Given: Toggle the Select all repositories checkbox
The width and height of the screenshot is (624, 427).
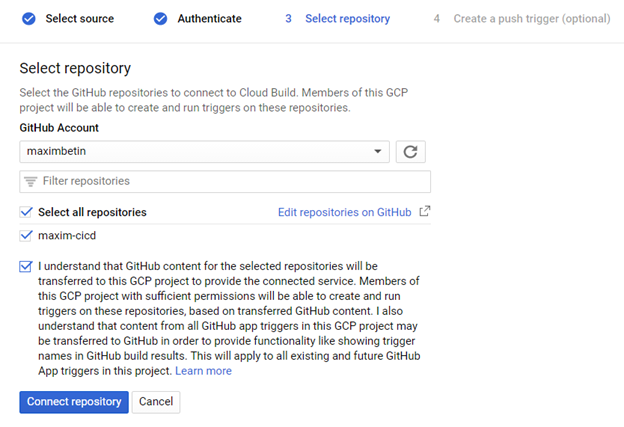Looking at the screenshot, I should (26, 212).
